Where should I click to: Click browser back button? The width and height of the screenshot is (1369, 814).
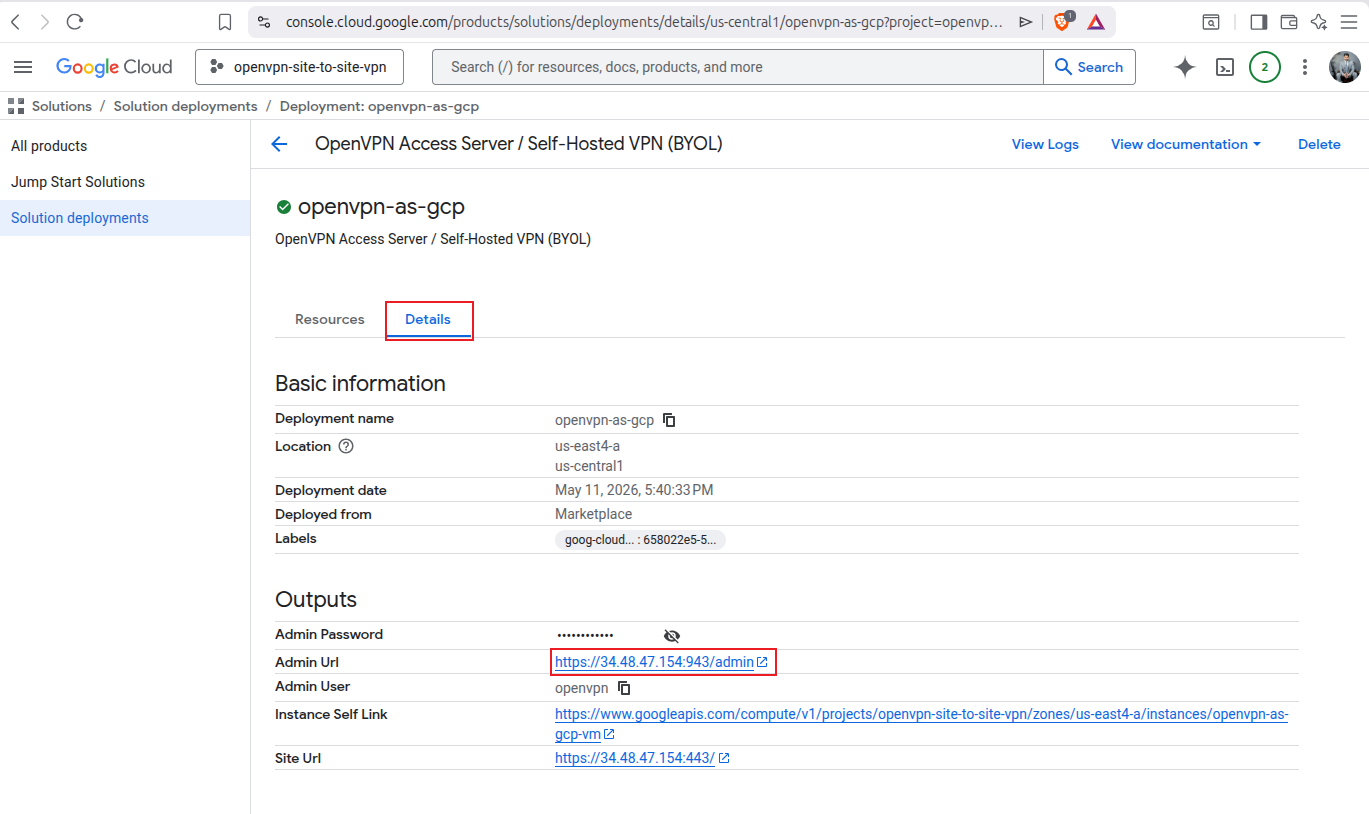15,22
